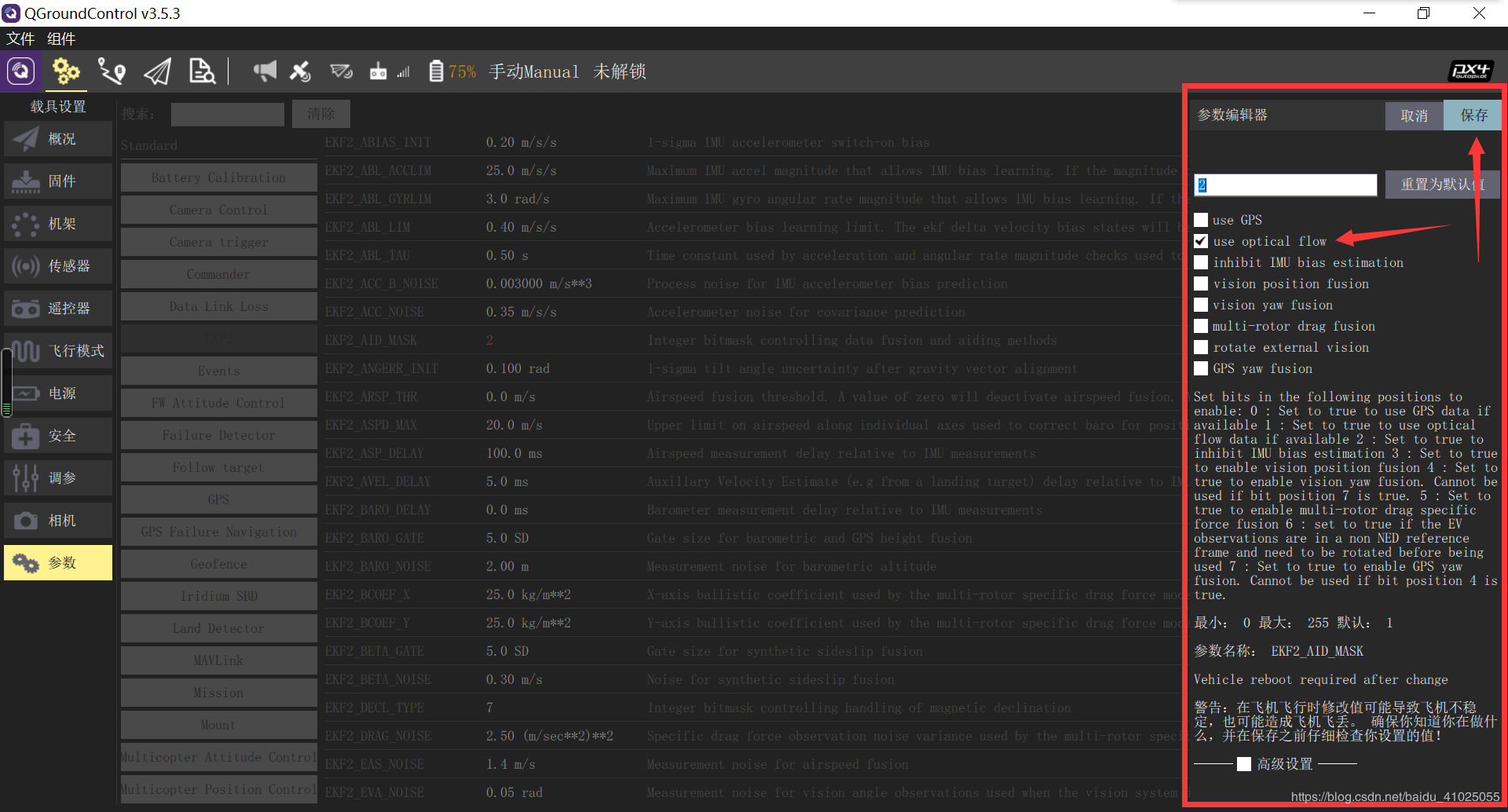Open the 电源 power page

58,393
